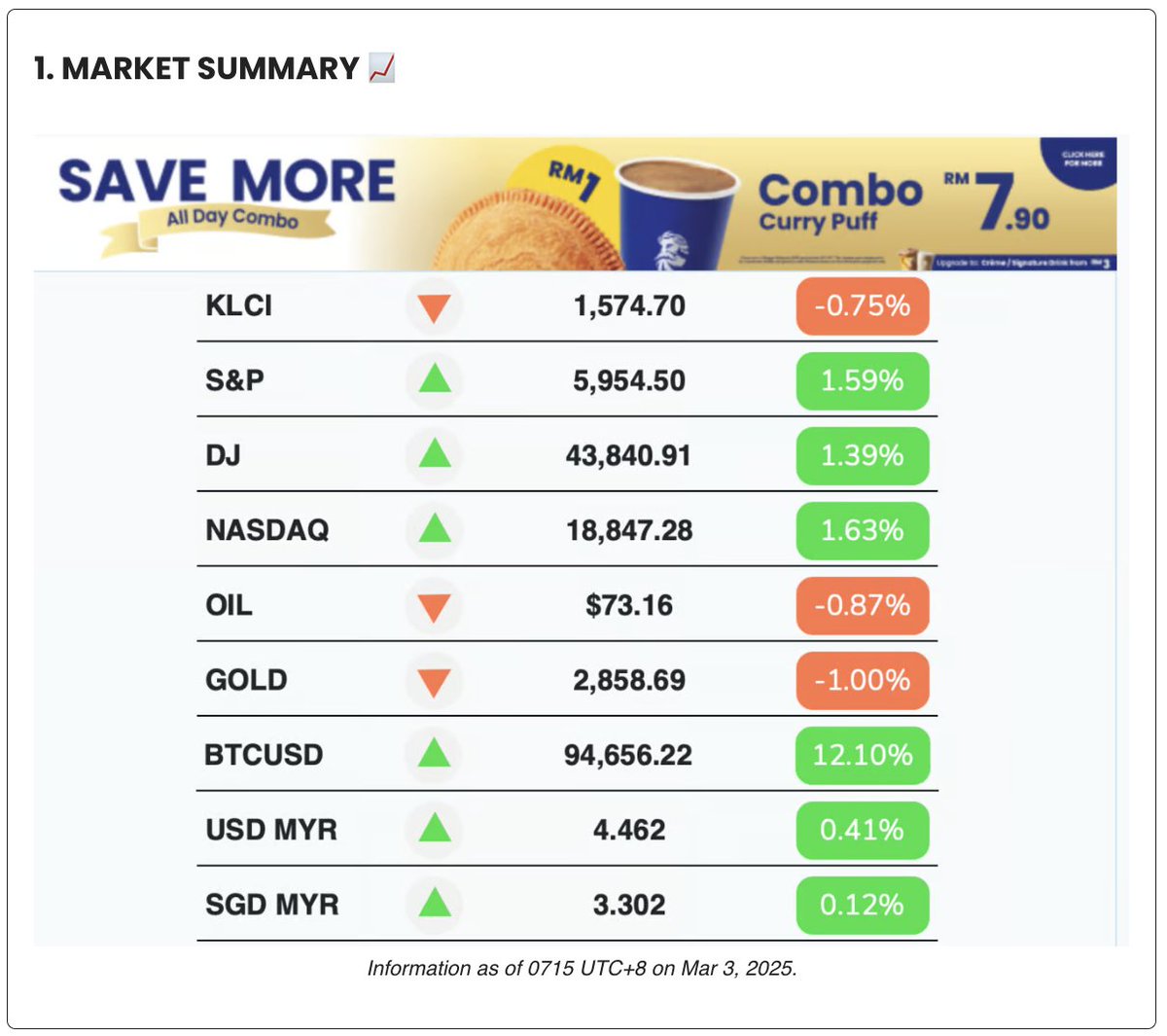Viewport: 1167px width, 1036px height.
Task: Click the 12.10% BTCUSD change badge
Action: tap(863, 755)
